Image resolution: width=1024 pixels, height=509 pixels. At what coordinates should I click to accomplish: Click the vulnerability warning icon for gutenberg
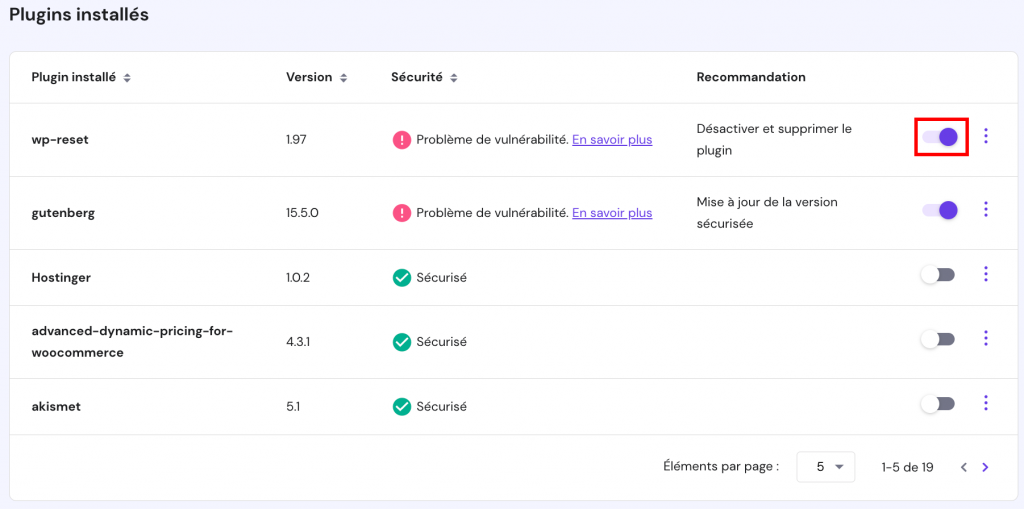[x=402, y=213]
